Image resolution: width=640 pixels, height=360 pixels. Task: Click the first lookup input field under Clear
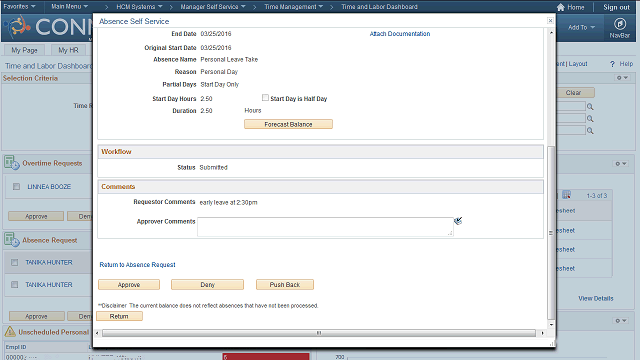[571, 107]
